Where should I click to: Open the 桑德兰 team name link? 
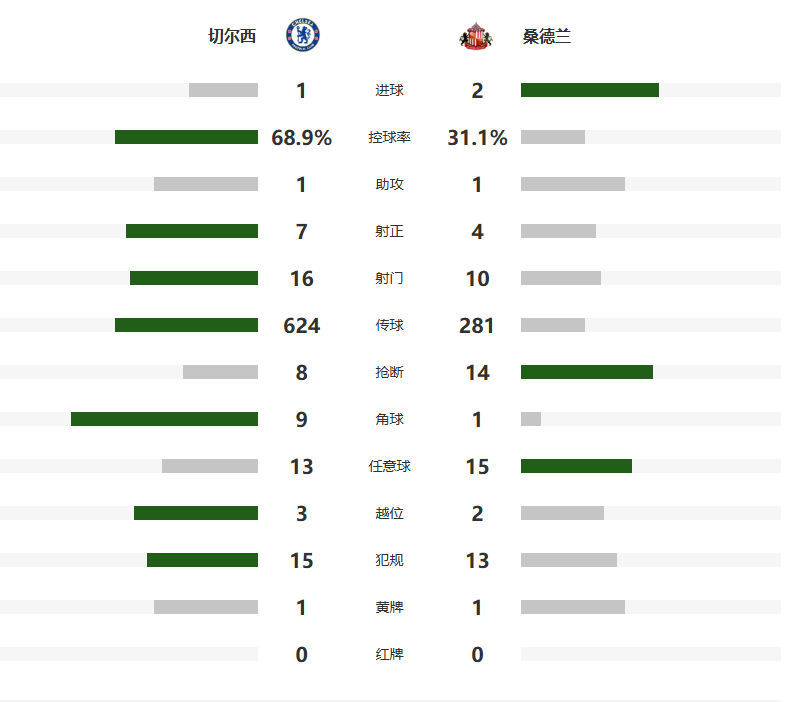tap(547, 37)
